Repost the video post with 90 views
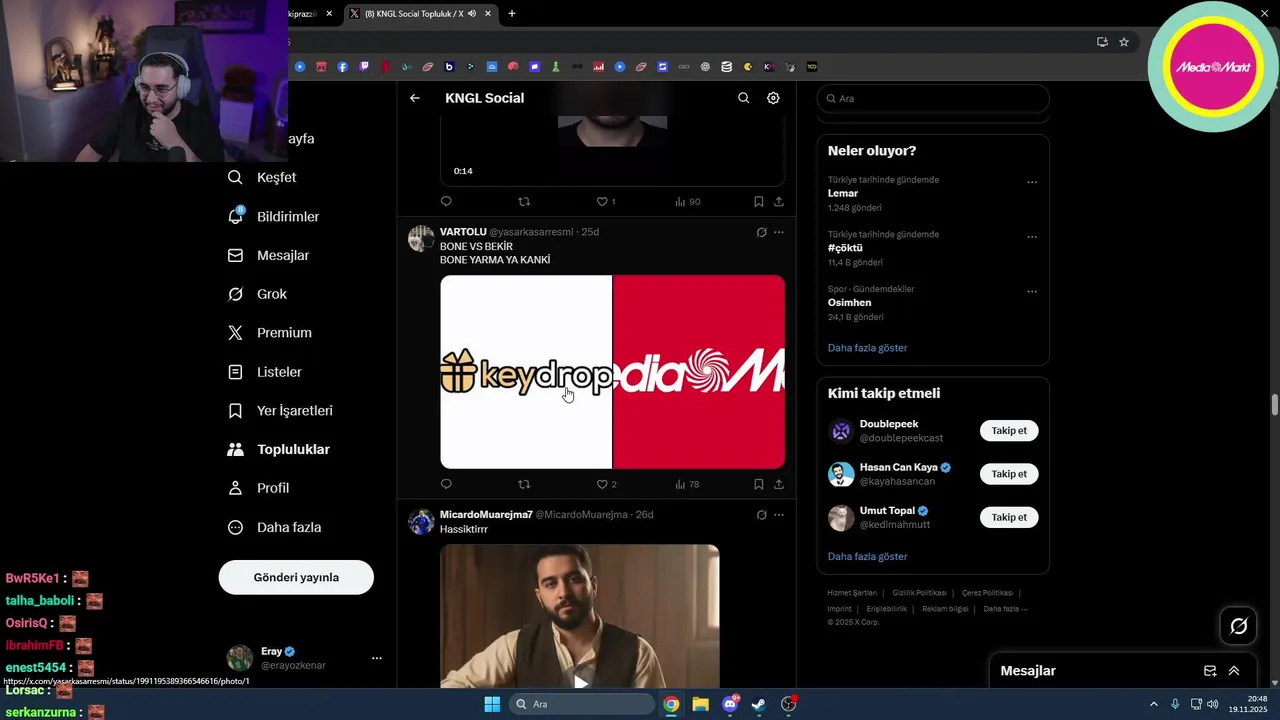 524,201
